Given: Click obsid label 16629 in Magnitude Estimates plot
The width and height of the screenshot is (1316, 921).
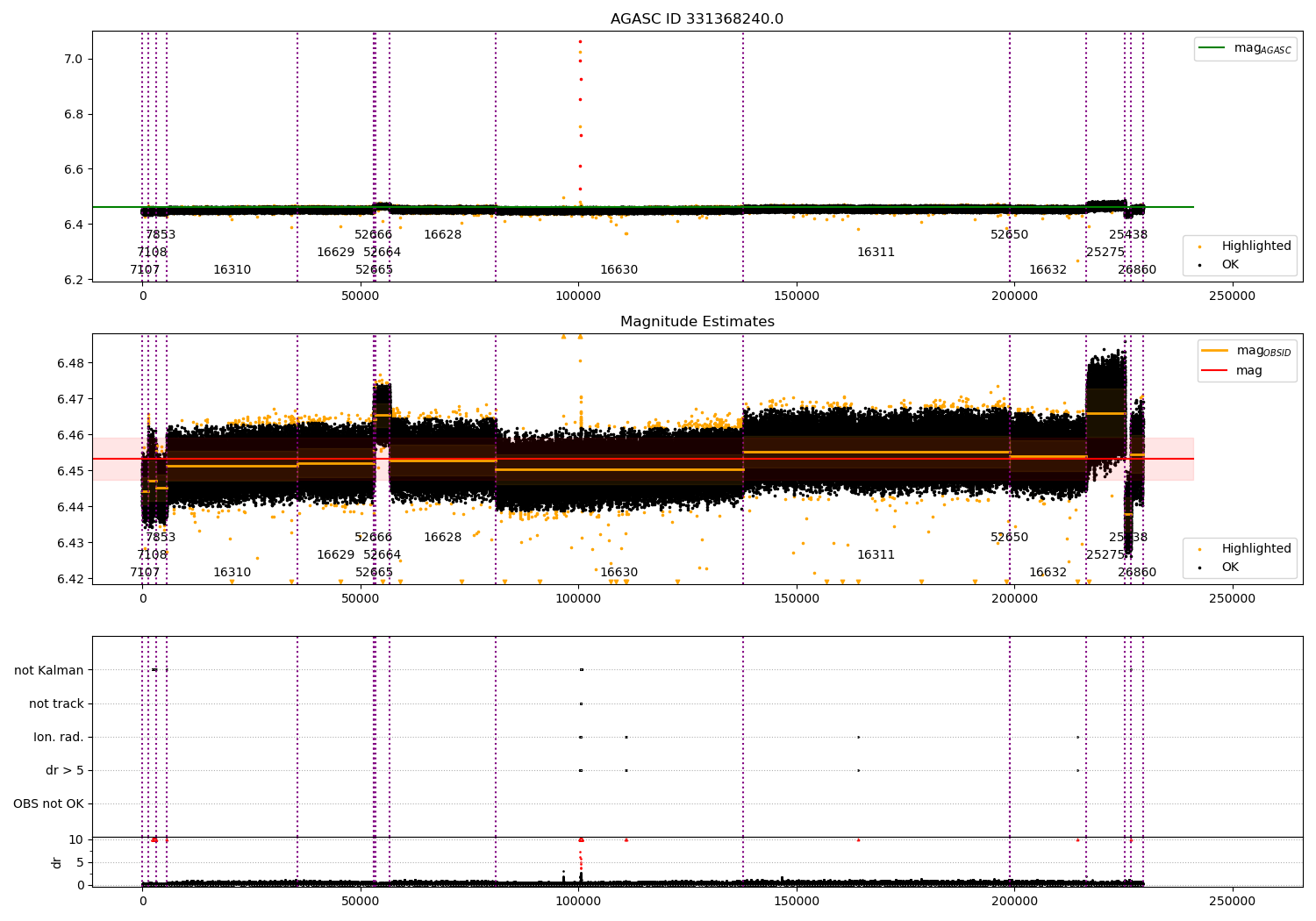Looking at the screenshot, I should [x=335, y=555].
